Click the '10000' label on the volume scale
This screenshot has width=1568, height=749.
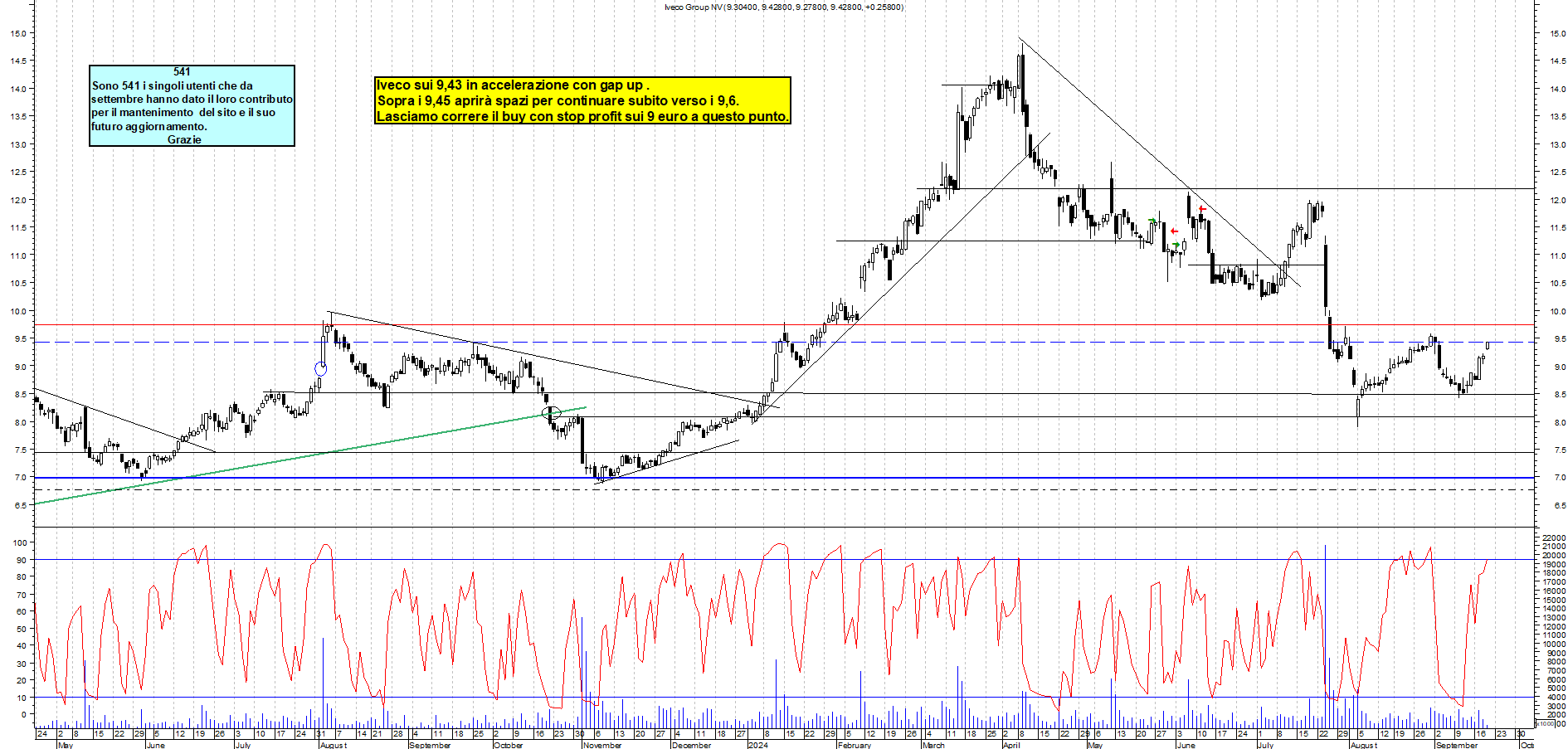click(x=1553, y=644)
